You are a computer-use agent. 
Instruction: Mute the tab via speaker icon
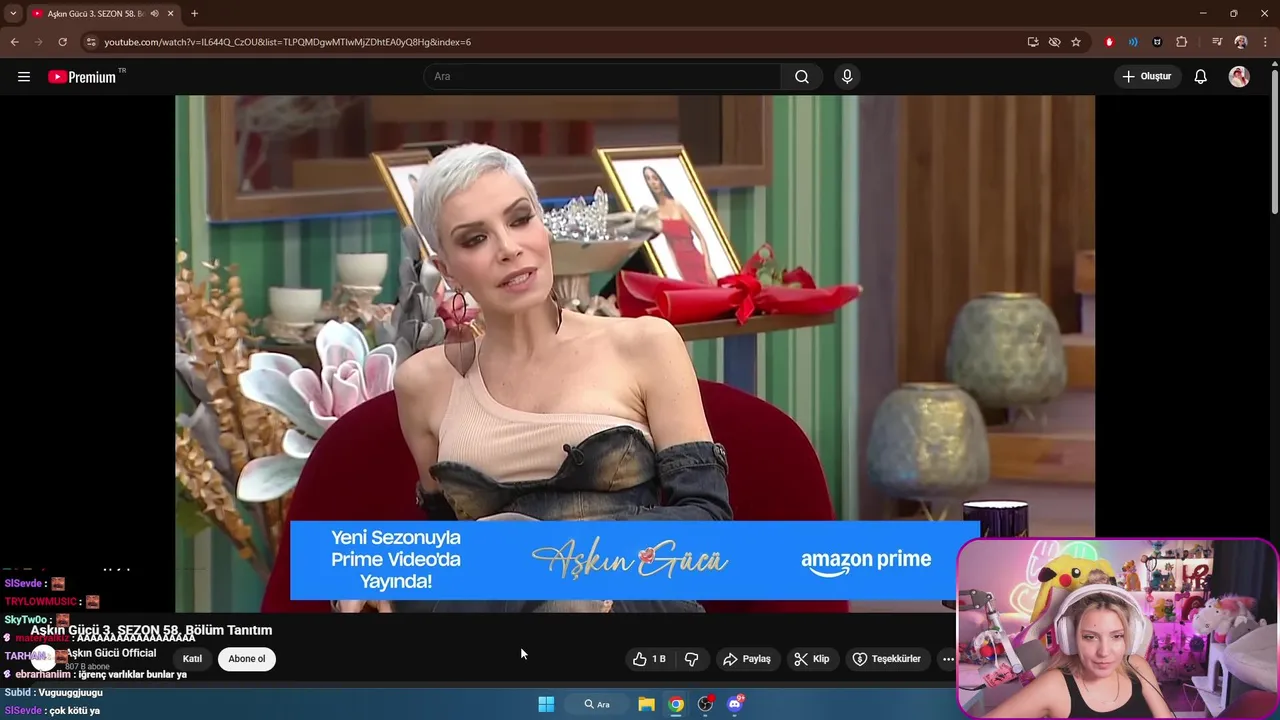point(155,13)
